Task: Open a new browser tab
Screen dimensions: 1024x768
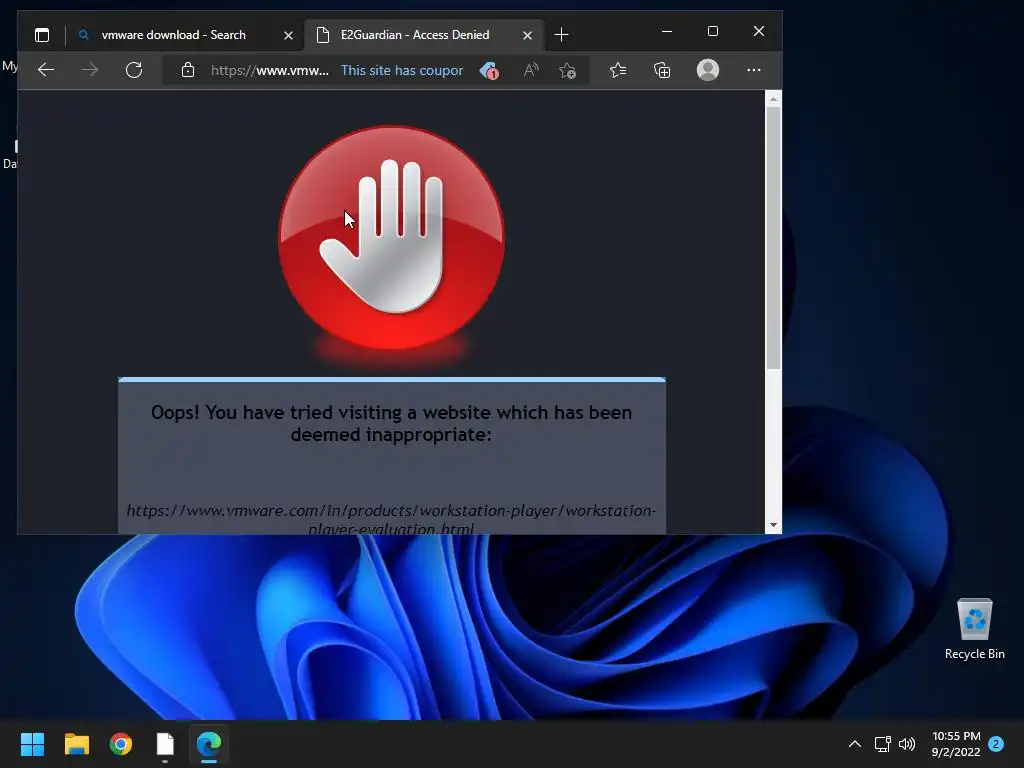Action: [561, 35]
